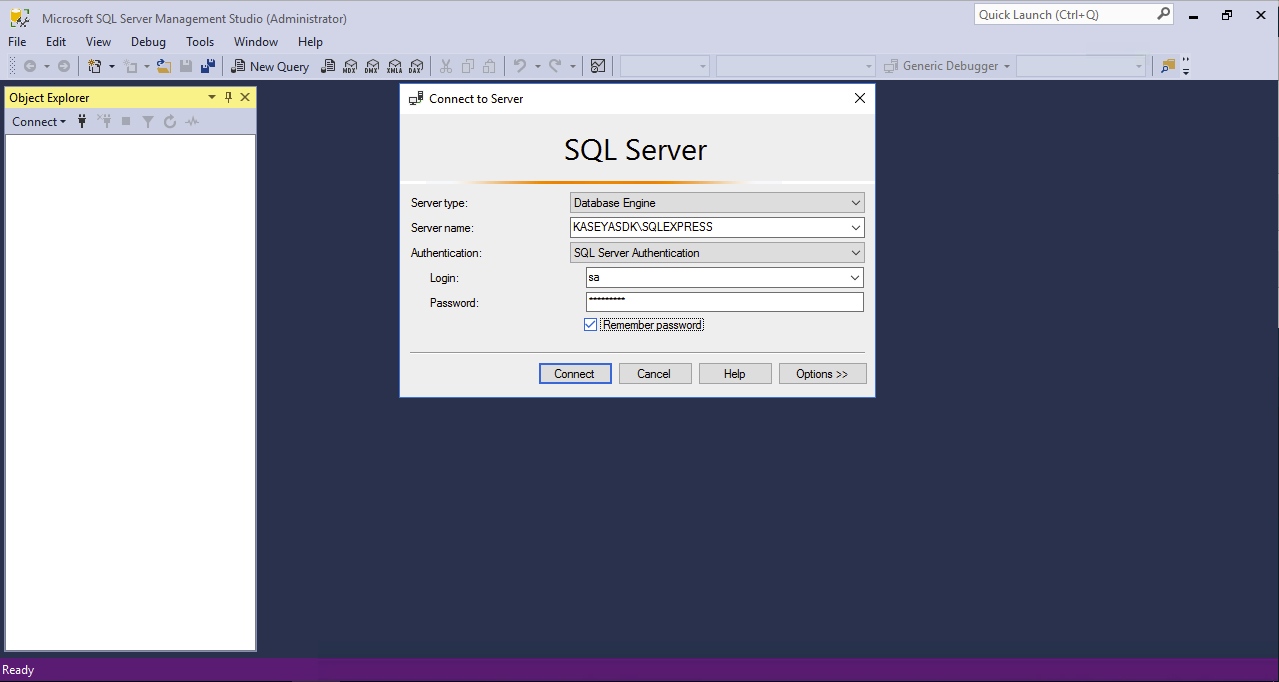This screenshot has width=1279, height=682.
Task: Click the New Query toolbar button
Action: [x=270, y=66]
